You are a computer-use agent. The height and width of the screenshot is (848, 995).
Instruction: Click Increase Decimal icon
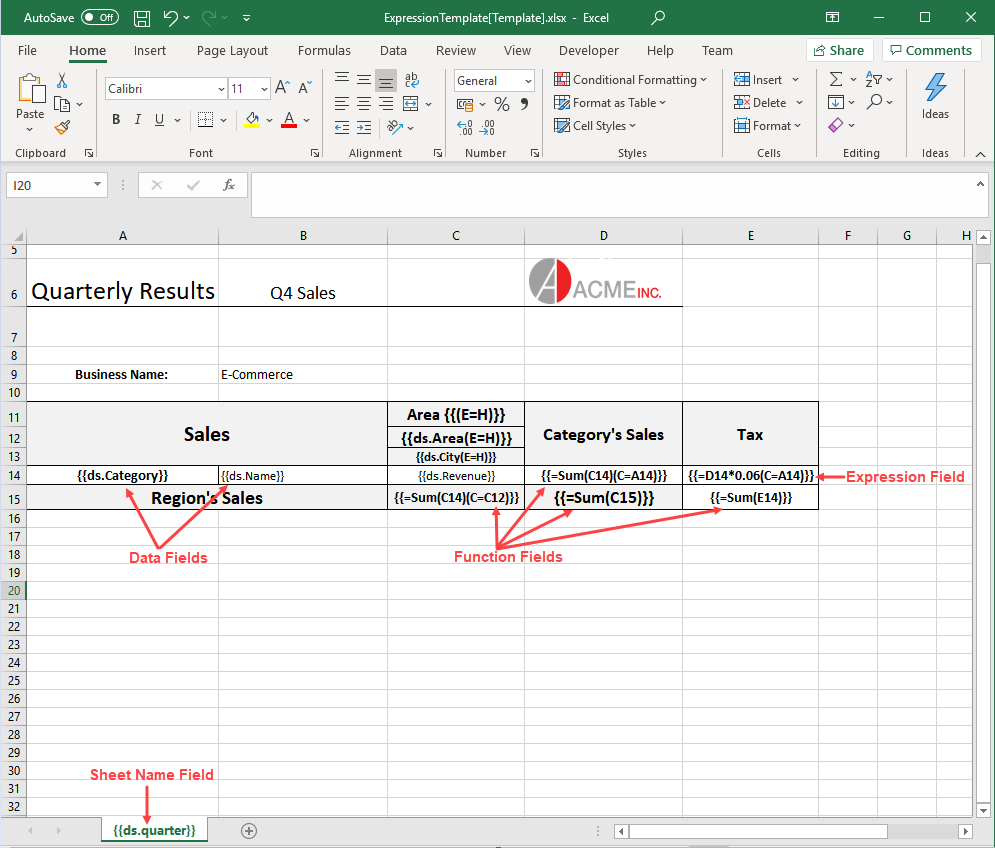[x=465, y=128]
